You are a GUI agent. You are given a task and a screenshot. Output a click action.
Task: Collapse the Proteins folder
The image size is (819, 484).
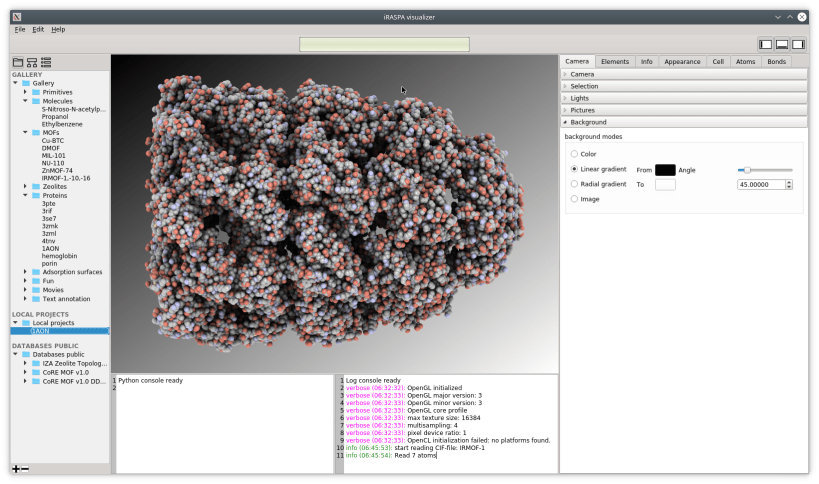(x=25, y=195)
